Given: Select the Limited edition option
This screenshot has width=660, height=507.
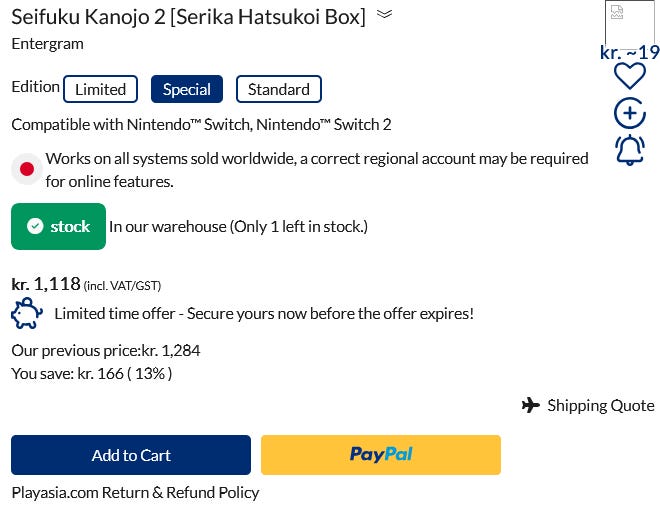Looking at the screenshot, I should [x=100, y=89].
